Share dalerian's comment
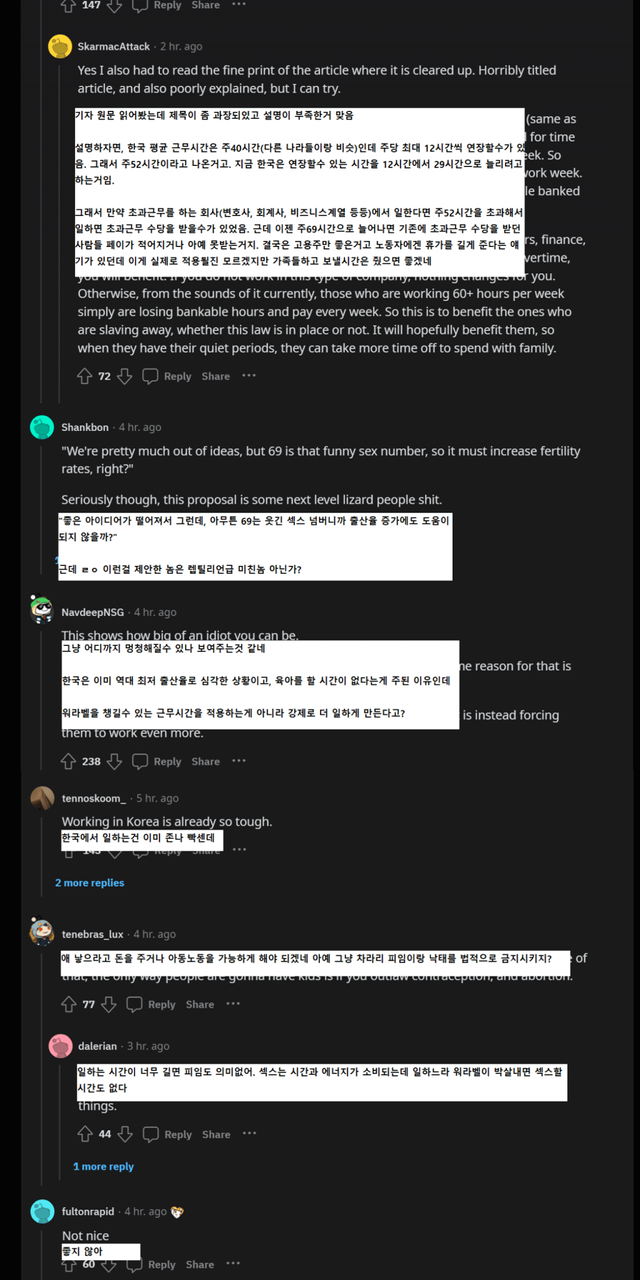Screen dimensions: 640x1280 (216, 1134)
